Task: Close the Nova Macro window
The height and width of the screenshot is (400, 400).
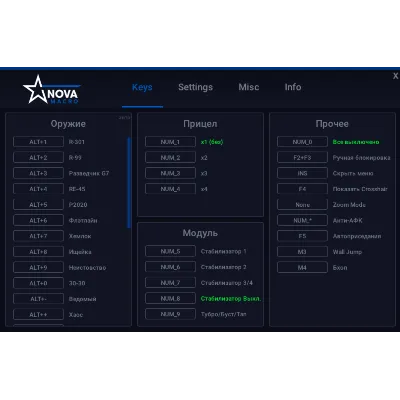Action: tap(395, 76)
